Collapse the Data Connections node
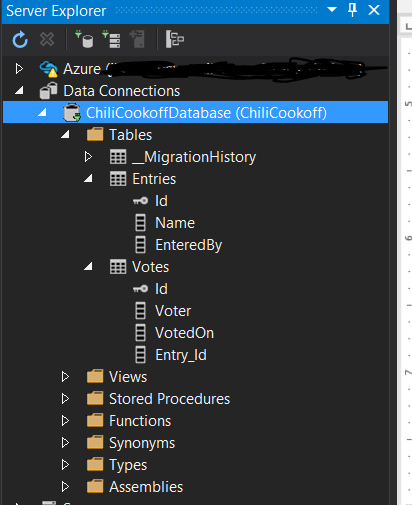Screen dimensions: 412x505 click(x=19, y=90)
